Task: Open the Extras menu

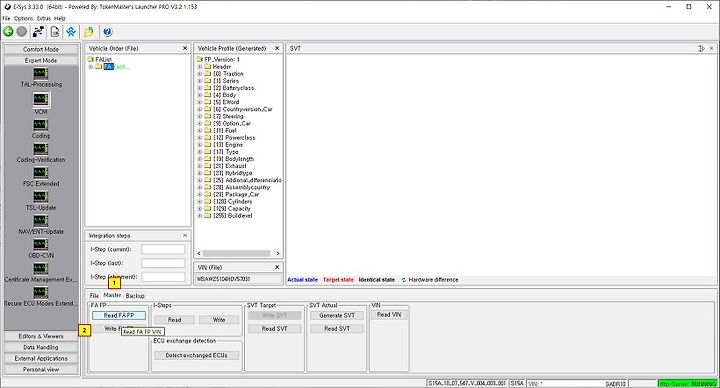Action: pos(44,18)
